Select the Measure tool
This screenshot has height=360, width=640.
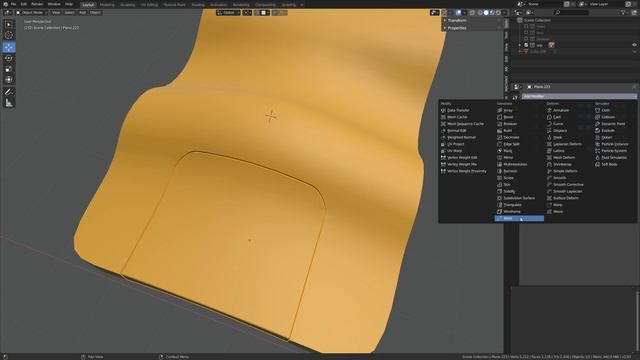[x=9, y=103]
